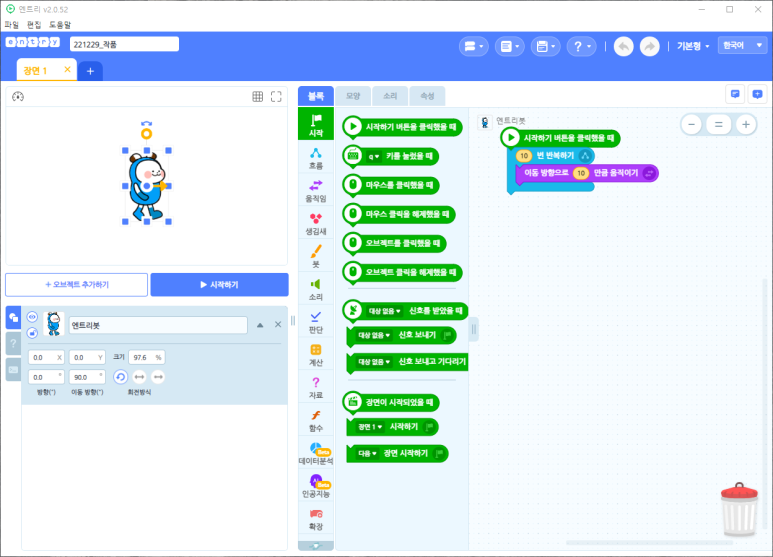The height and width of the screenshot is (557, 773).
Task: Open the 생김새 block category
Action: [316, 223]
